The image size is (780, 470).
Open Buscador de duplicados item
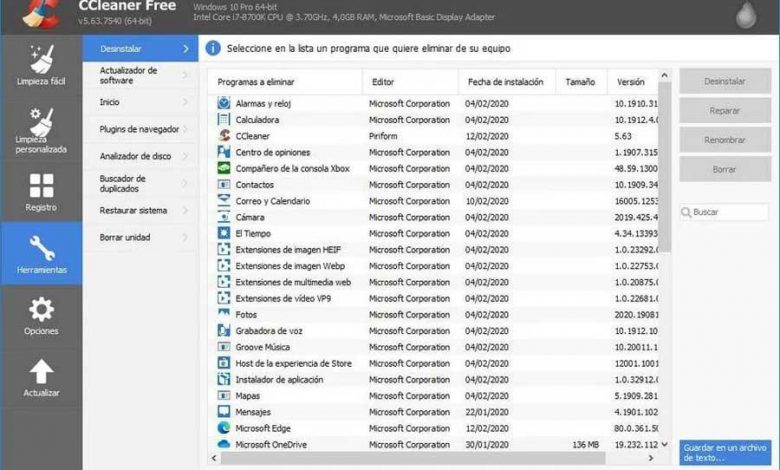140,184
